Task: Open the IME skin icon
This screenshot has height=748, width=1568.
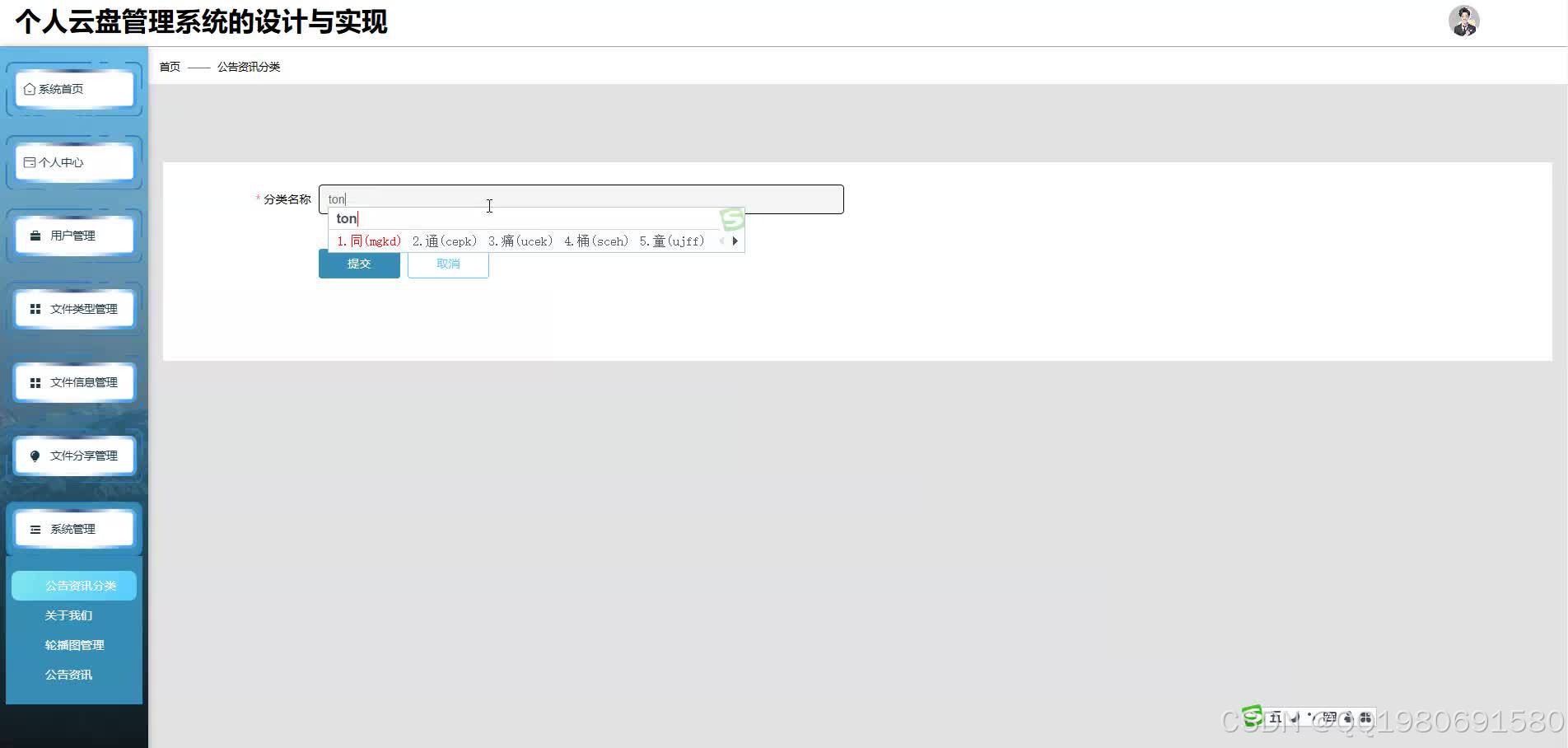Action: pos(1348,718)
